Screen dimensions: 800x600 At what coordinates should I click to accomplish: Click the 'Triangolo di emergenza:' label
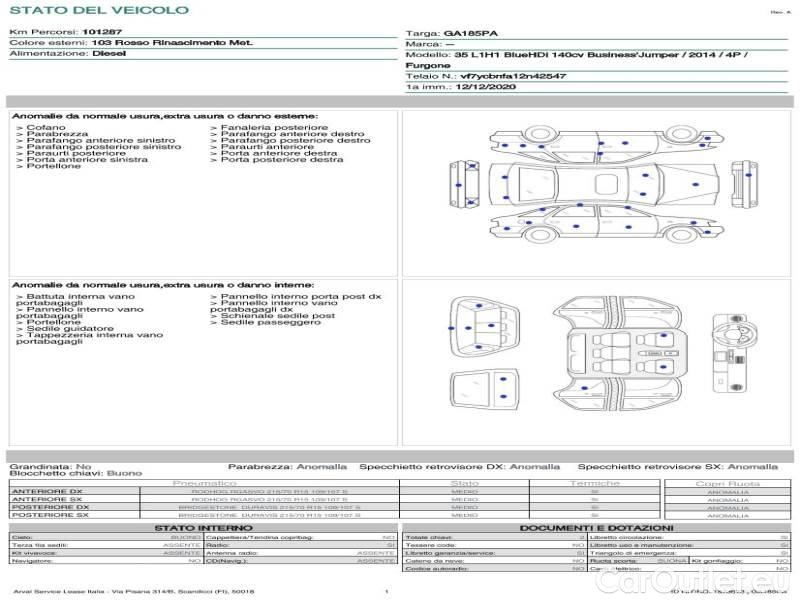(x=633, y=553)
